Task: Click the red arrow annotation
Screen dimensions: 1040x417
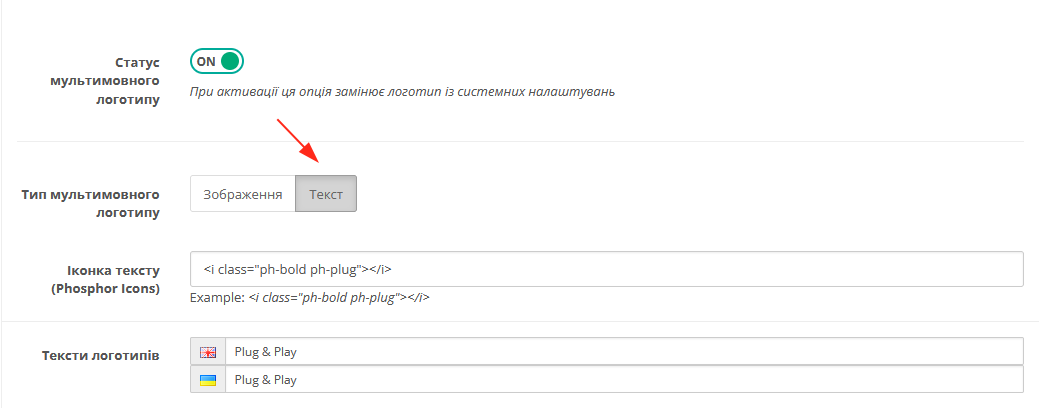Action: (x=298, y=141)
